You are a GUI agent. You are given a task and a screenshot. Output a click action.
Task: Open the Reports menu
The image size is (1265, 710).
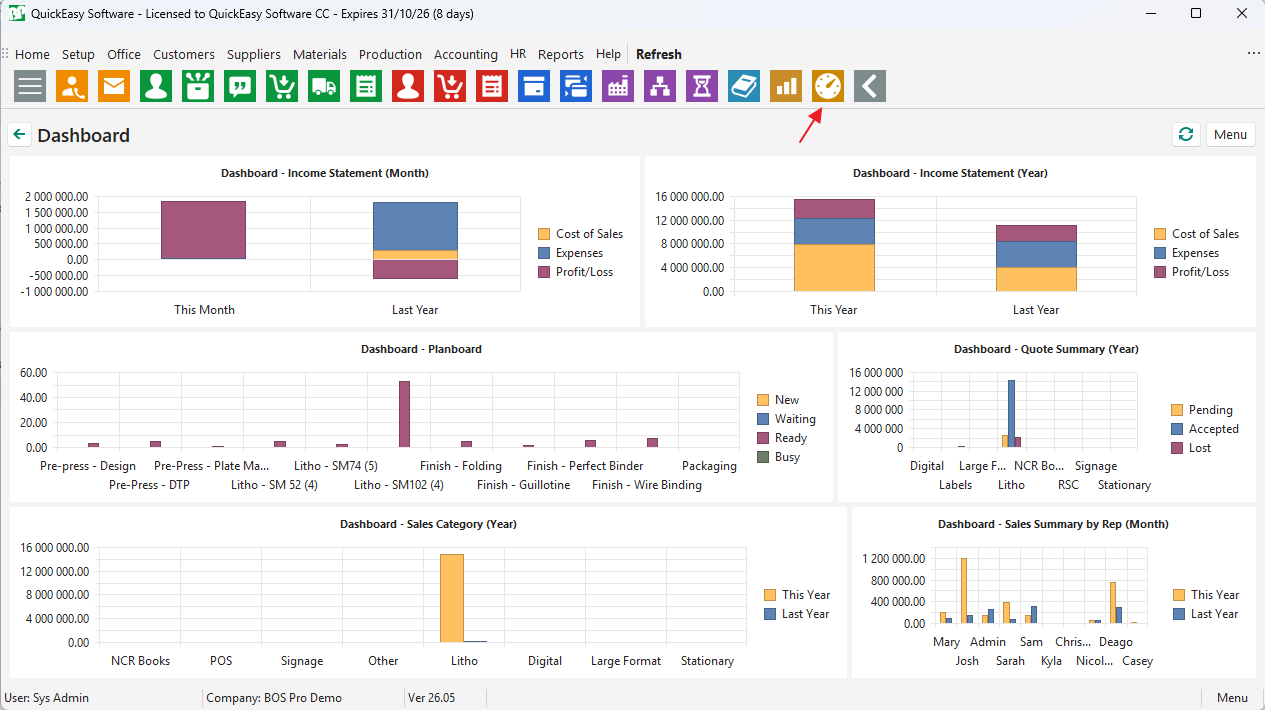[x=561, y=54]
